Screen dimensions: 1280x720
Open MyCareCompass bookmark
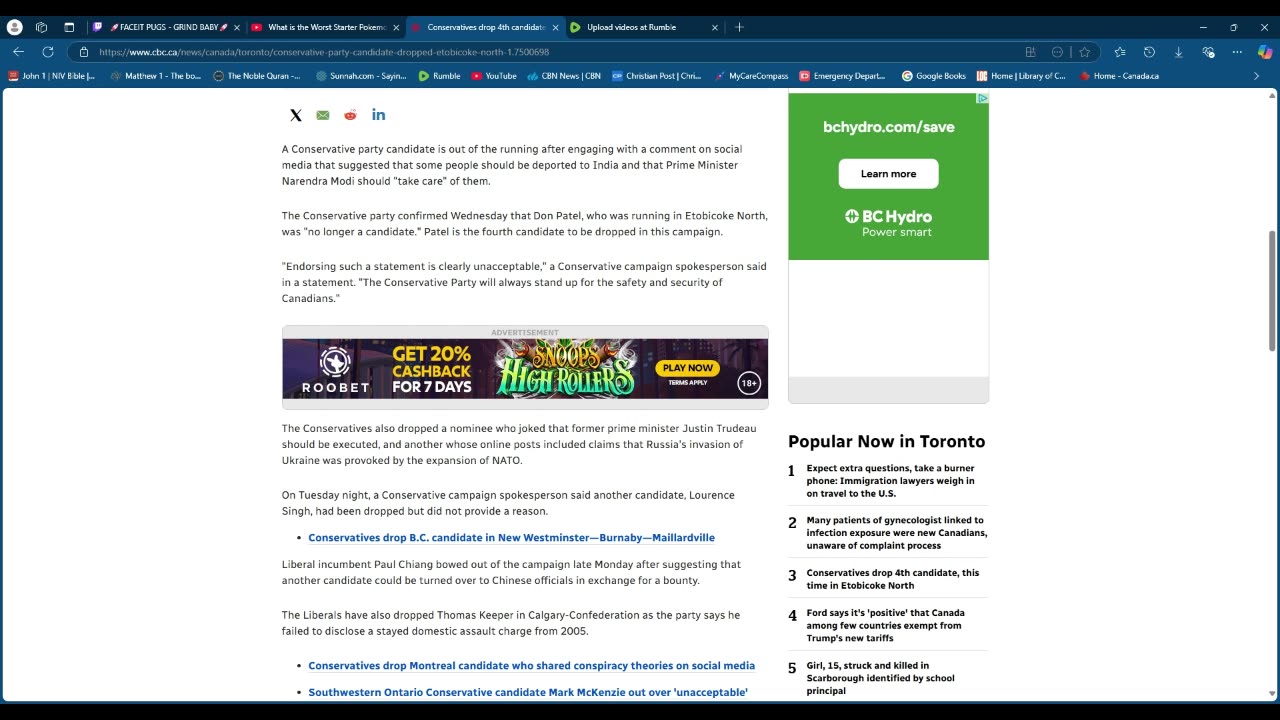point(751,76)
